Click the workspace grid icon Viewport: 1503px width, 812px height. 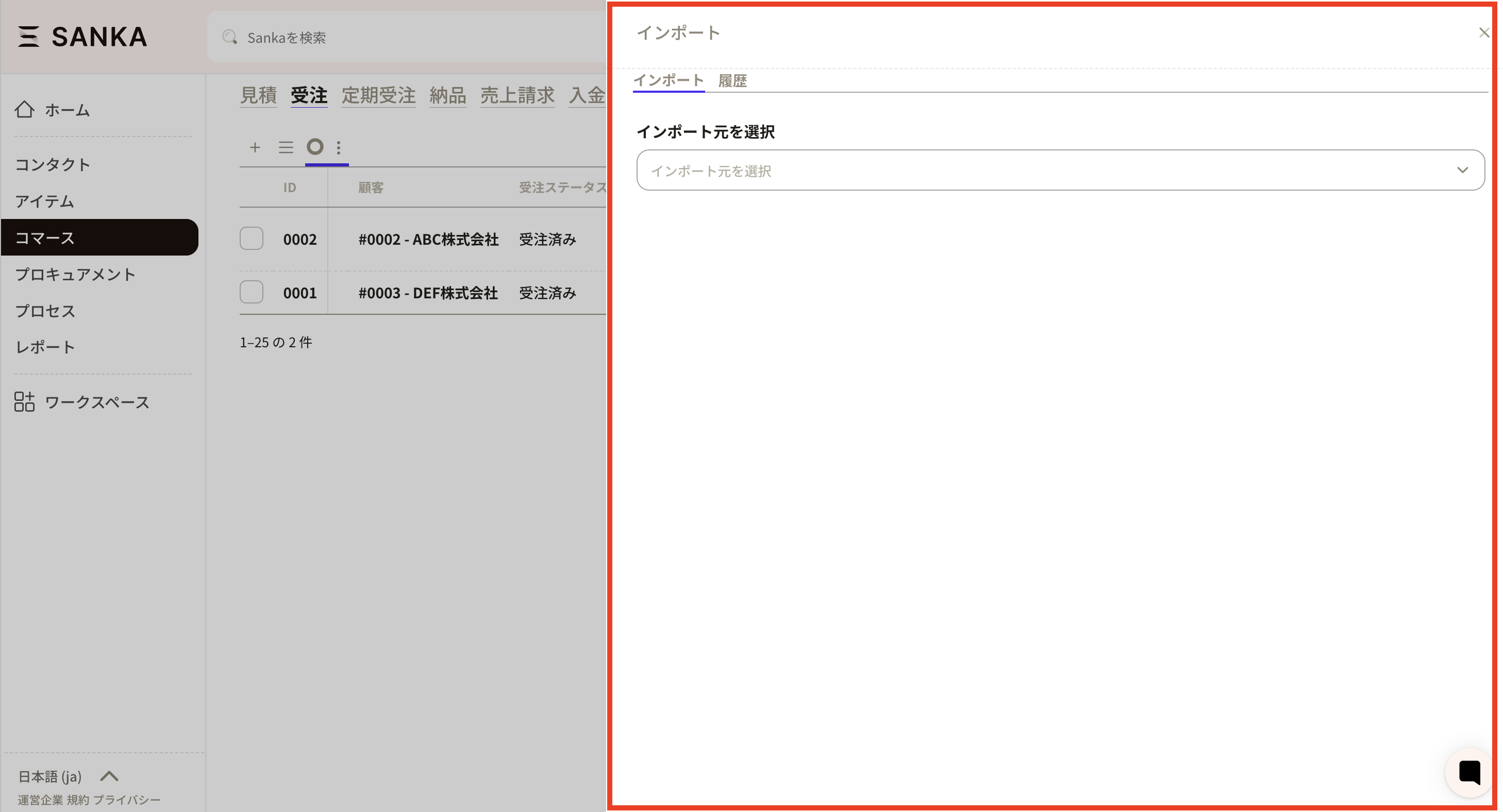[25, 401]
